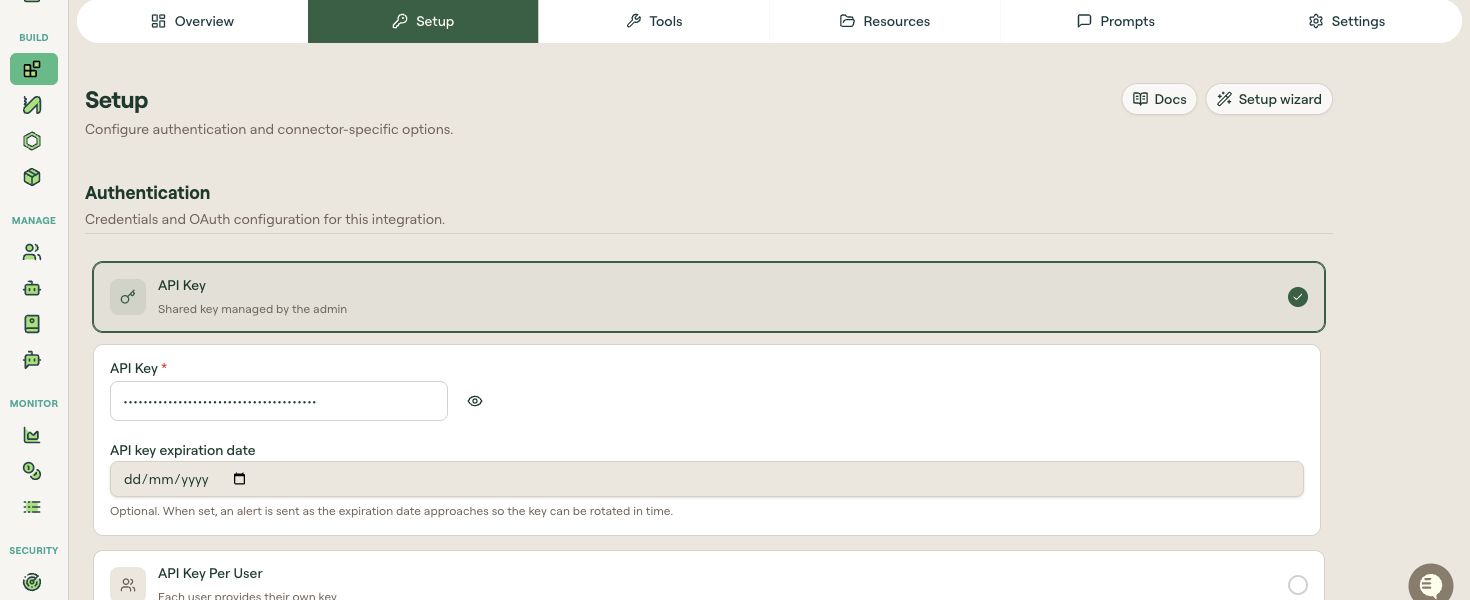1470x600 pixels.
Task: Click the 'Authentication' section heading
Action: [x=148, y=193]
